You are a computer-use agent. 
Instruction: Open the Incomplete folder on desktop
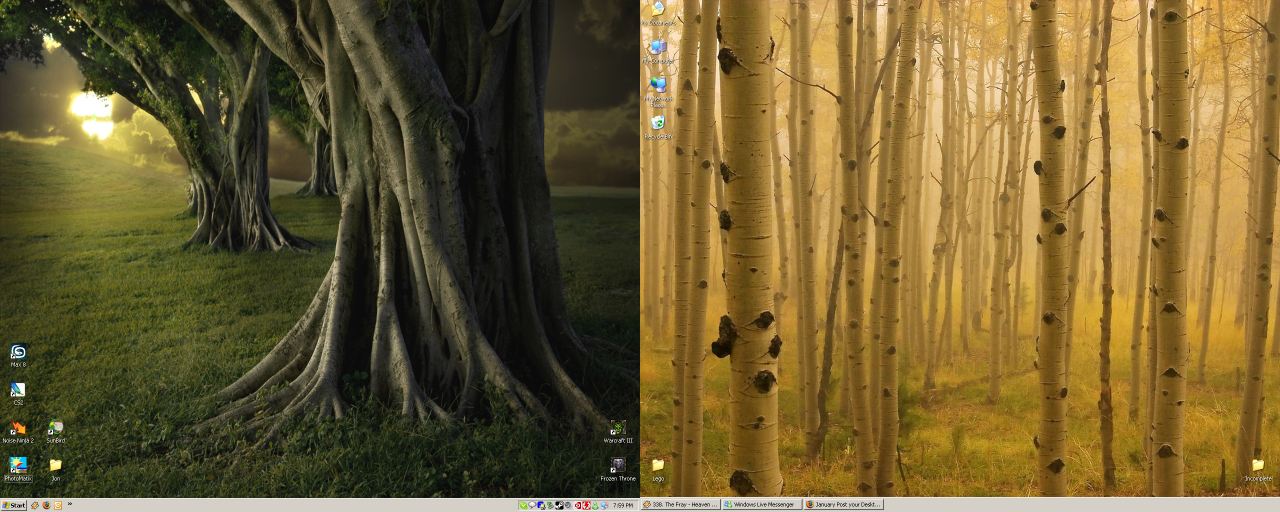coord(1258,469)
